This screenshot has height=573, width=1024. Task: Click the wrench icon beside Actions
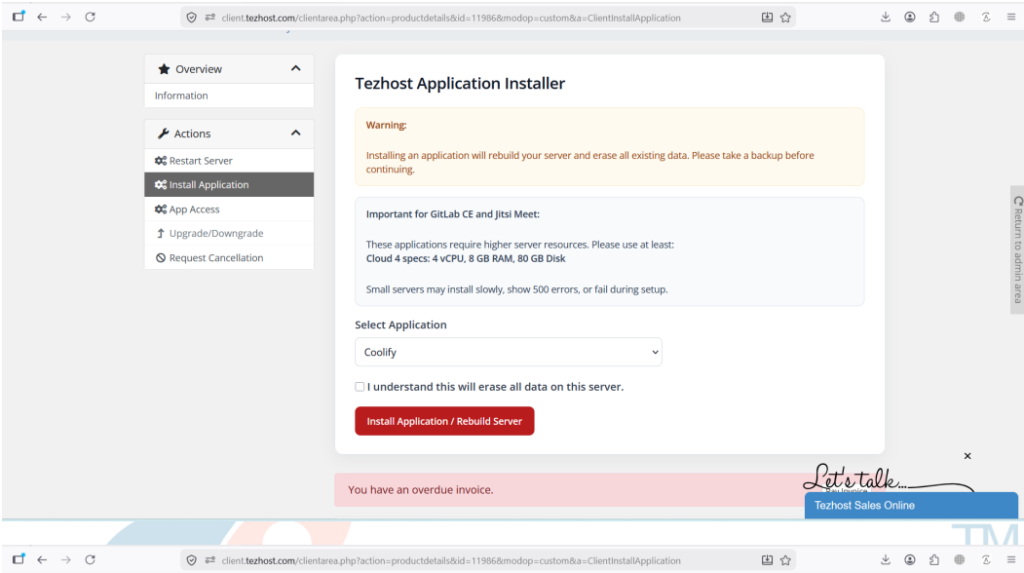click(163, 133)
